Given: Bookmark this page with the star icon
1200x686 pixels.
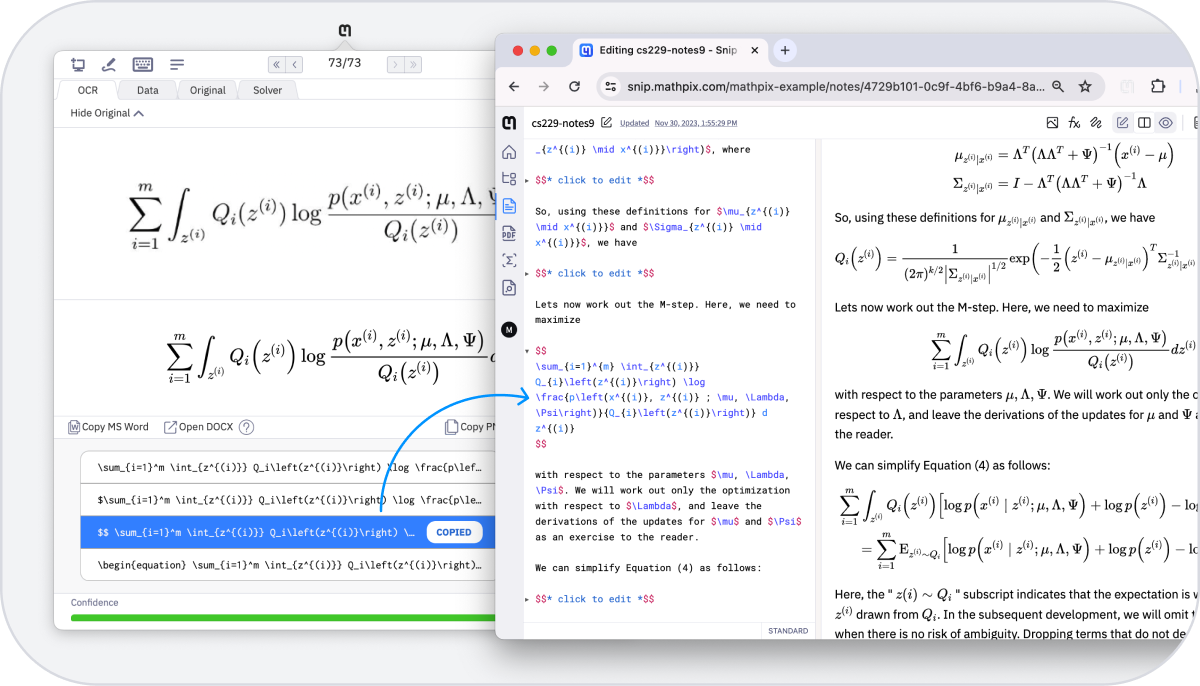Looking at the screenshot, I should 1085,87.
